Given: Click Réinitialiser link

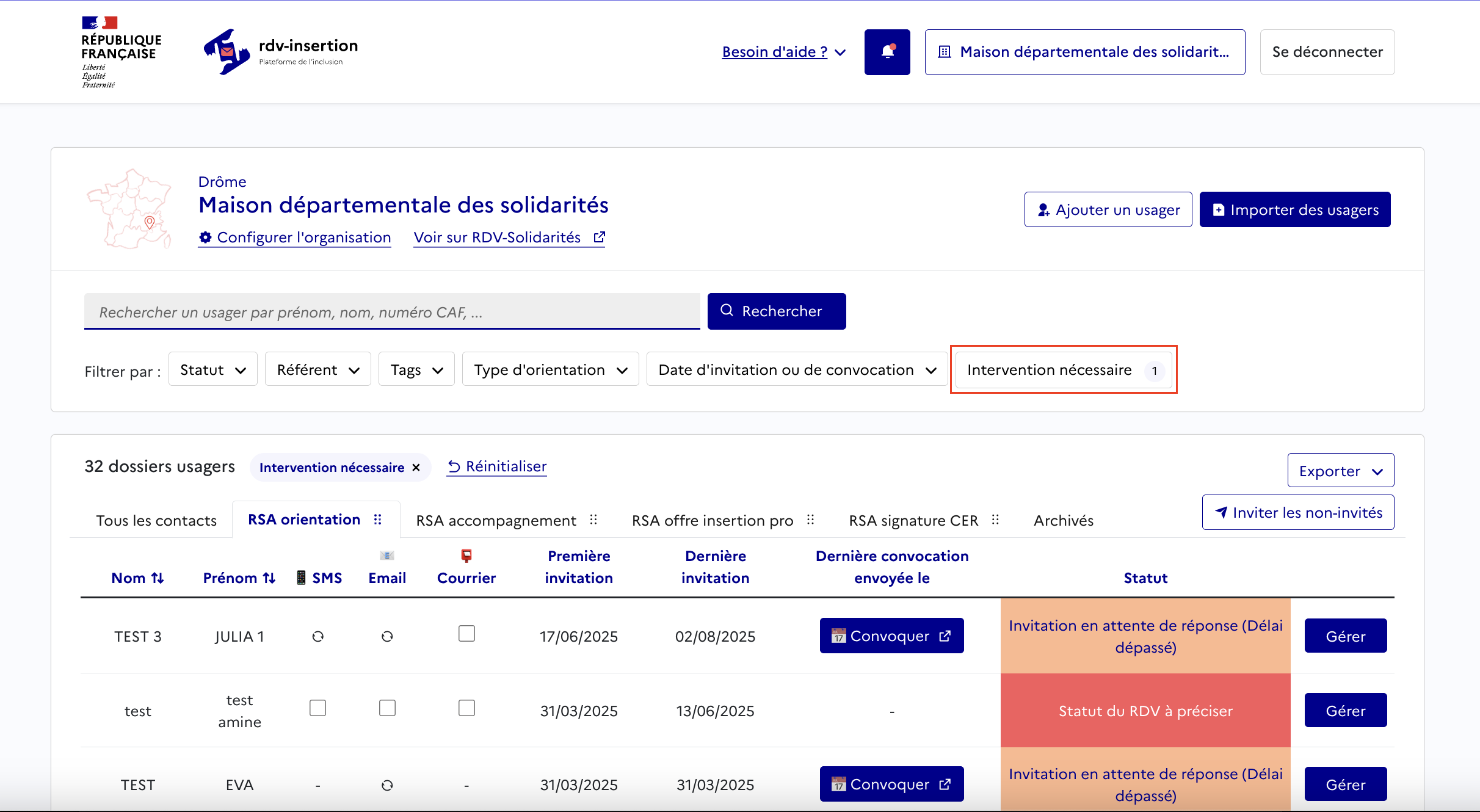Looking at the screenshot, I should tap(497, 466).
